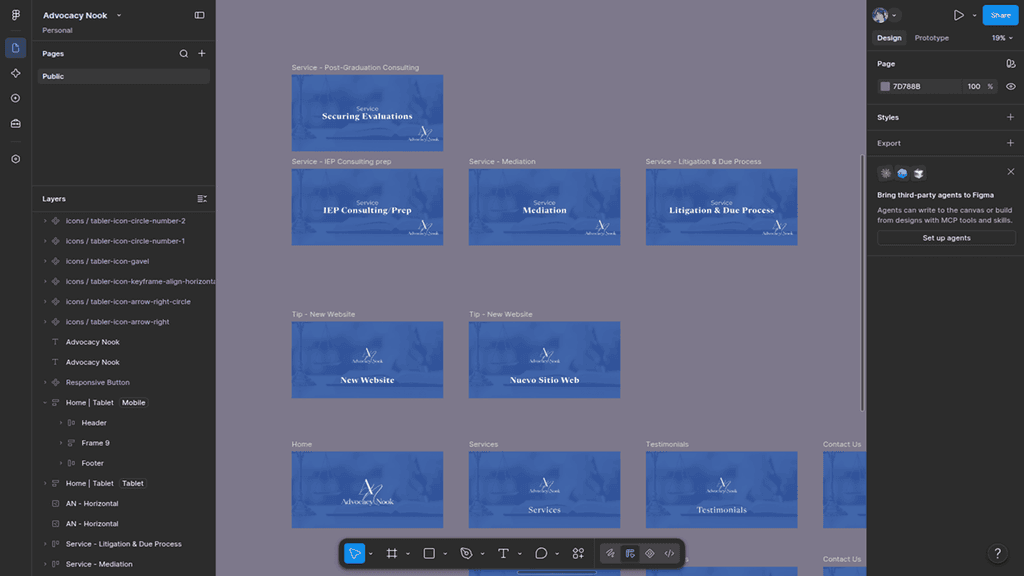Collapse the Home | Tablet Mobile layer
Screen dimensions: 1024x576
(x=45, y=403)
